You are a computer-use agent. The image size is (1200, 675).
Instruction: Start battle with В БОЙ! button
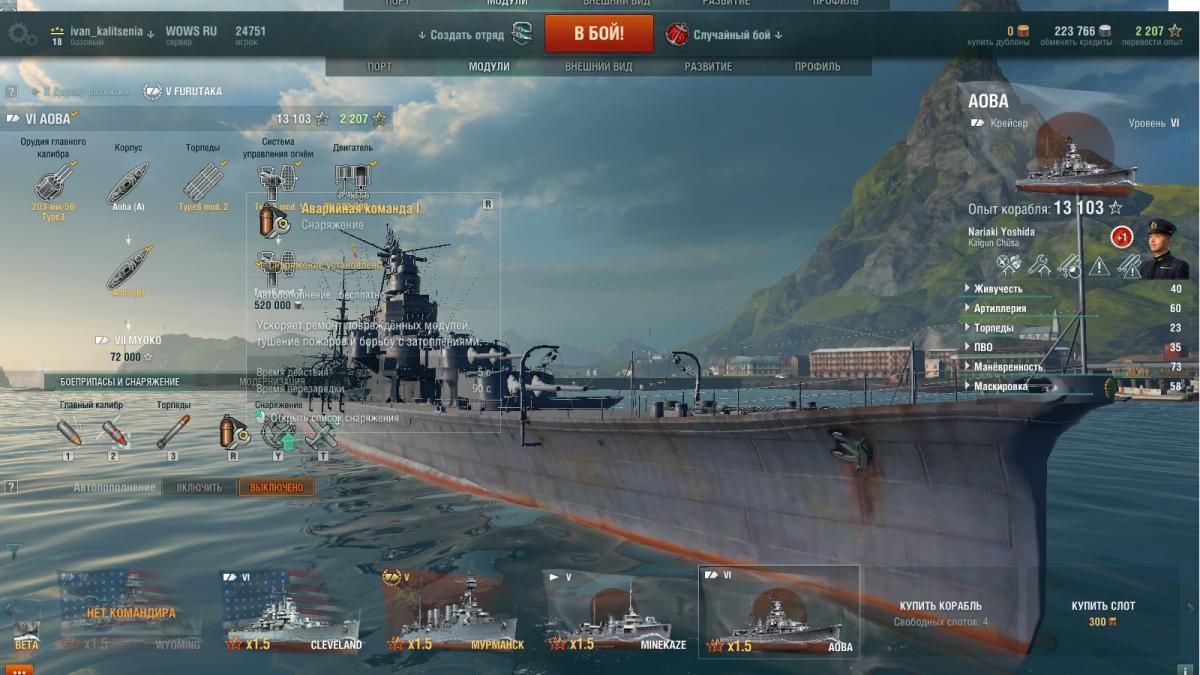point(599,34)
